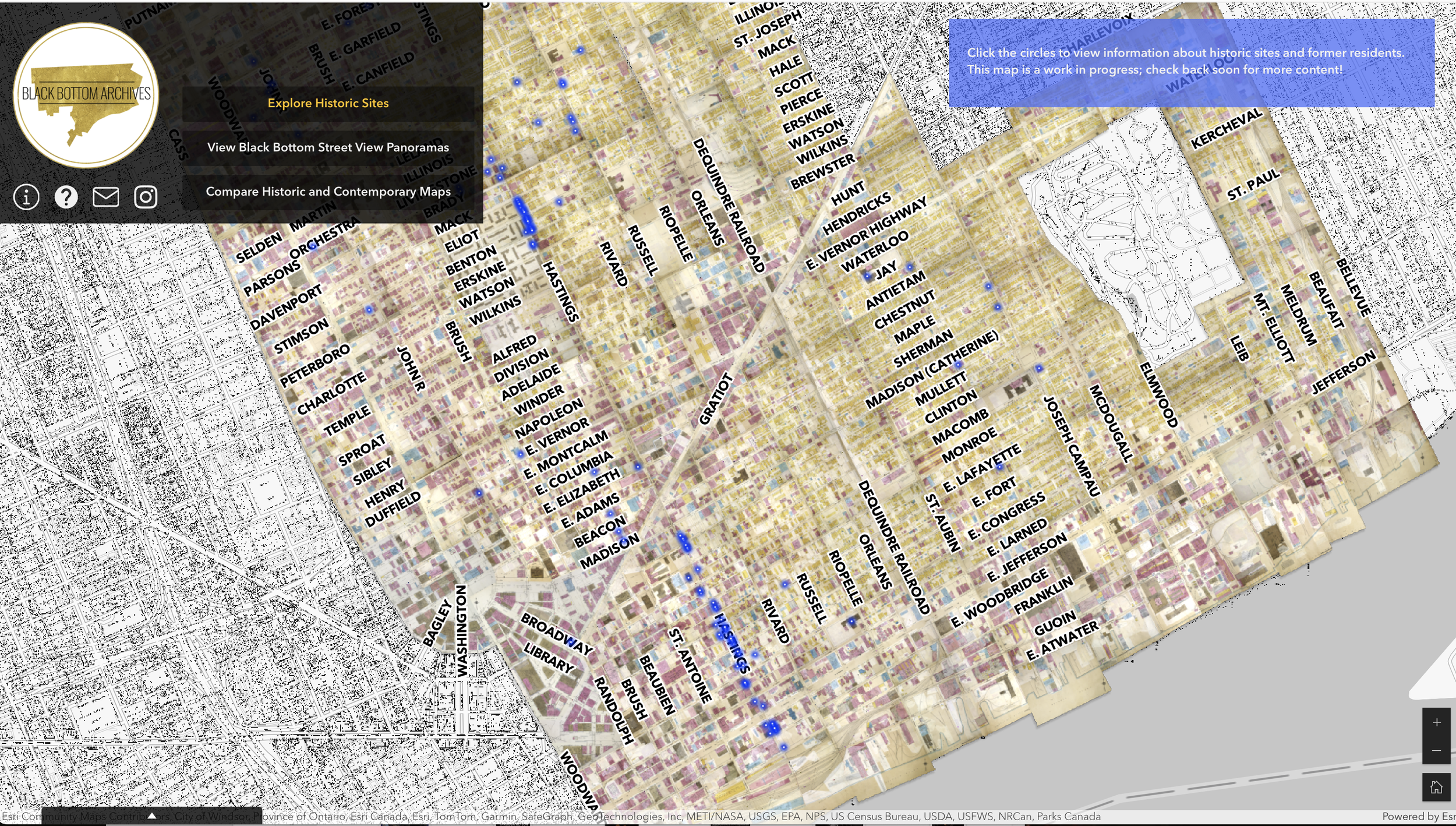This screenshot has height=826, width=1456.
Task: Open the info icon in the sidebar
Action: click(26, 197)
